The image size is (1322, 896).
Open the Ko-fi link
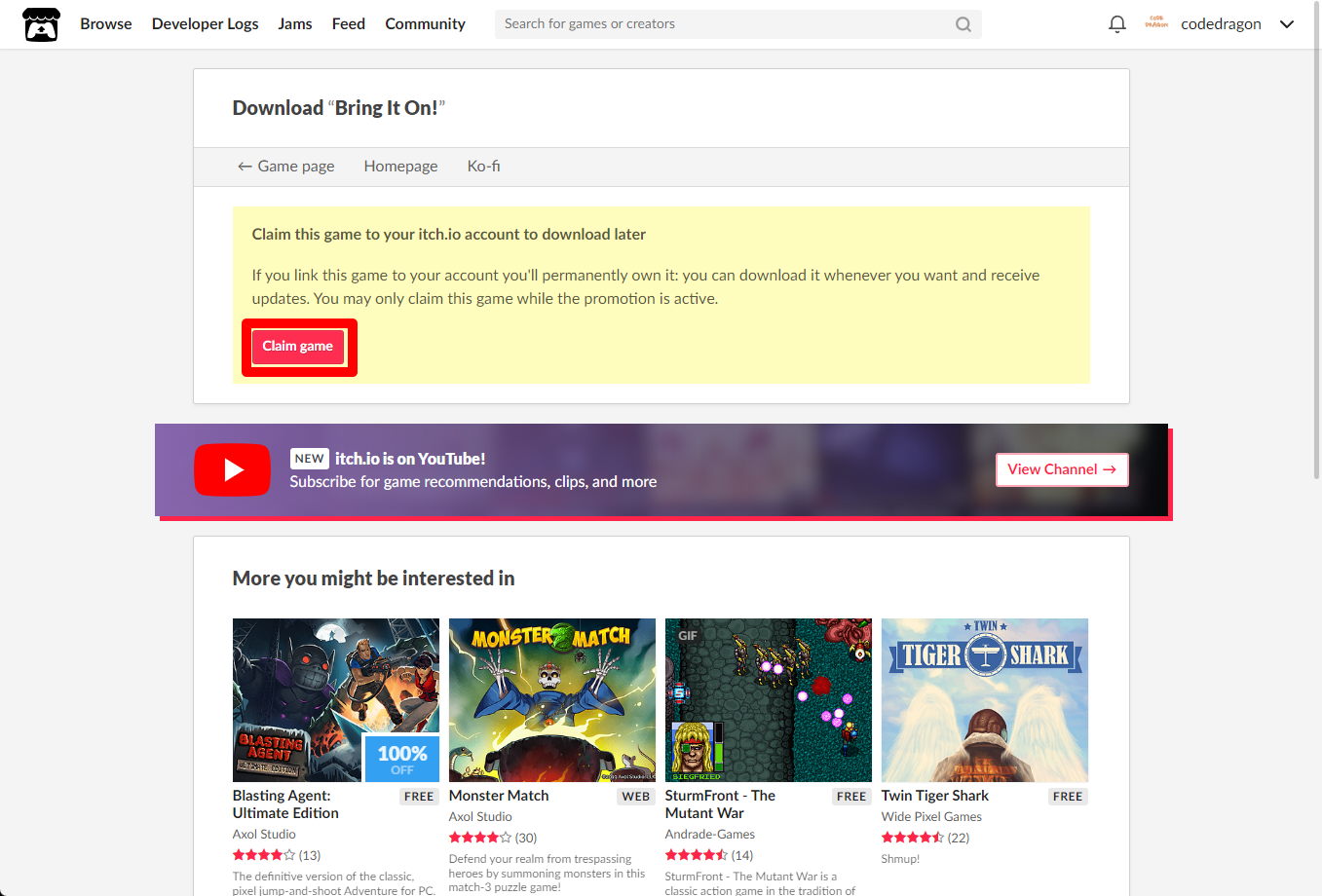pyautogui.click(x=483, y=167)
